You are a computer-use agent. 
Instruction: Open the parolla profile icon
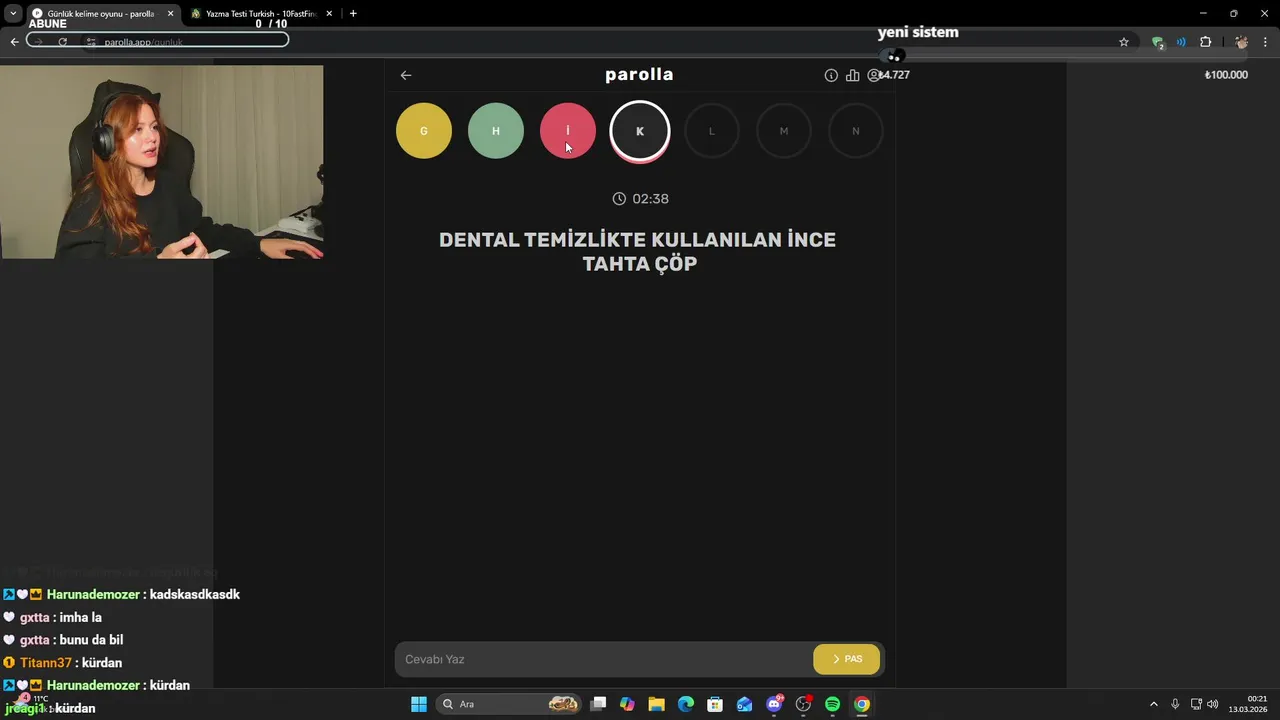[874, 75]
